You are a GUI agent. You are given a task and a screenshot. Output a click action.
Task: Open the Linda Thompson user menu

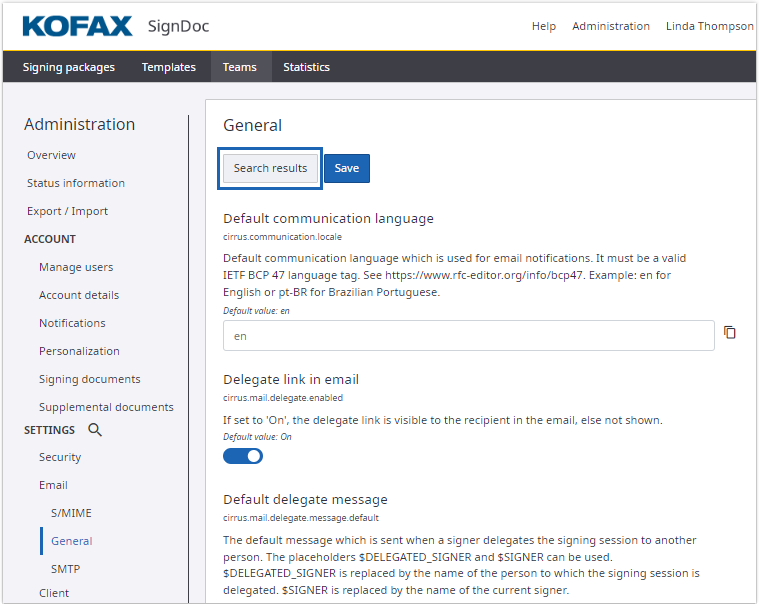tap(709, 26)
